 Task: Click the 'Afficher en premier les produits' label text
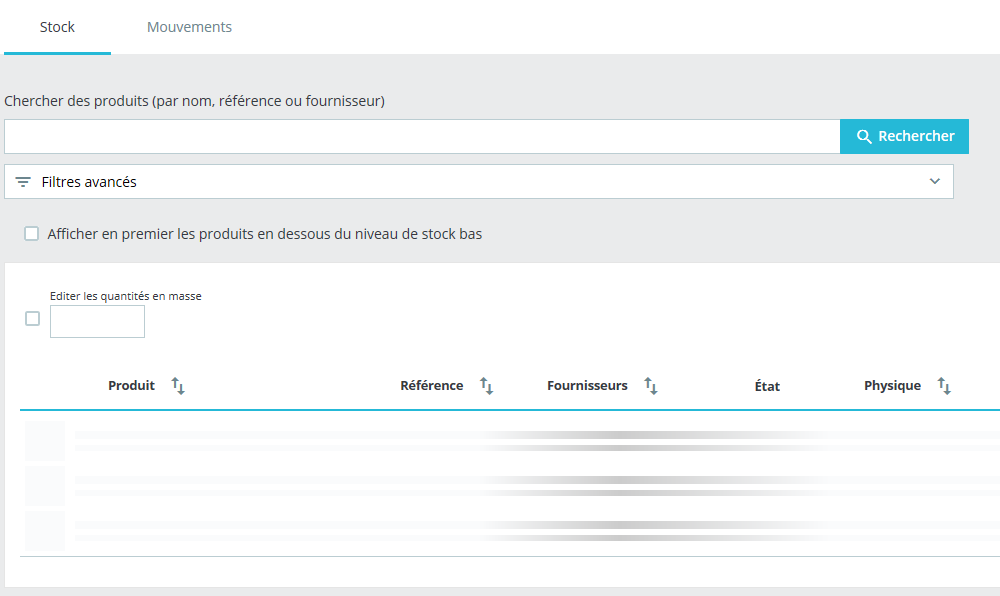(265, 234)
